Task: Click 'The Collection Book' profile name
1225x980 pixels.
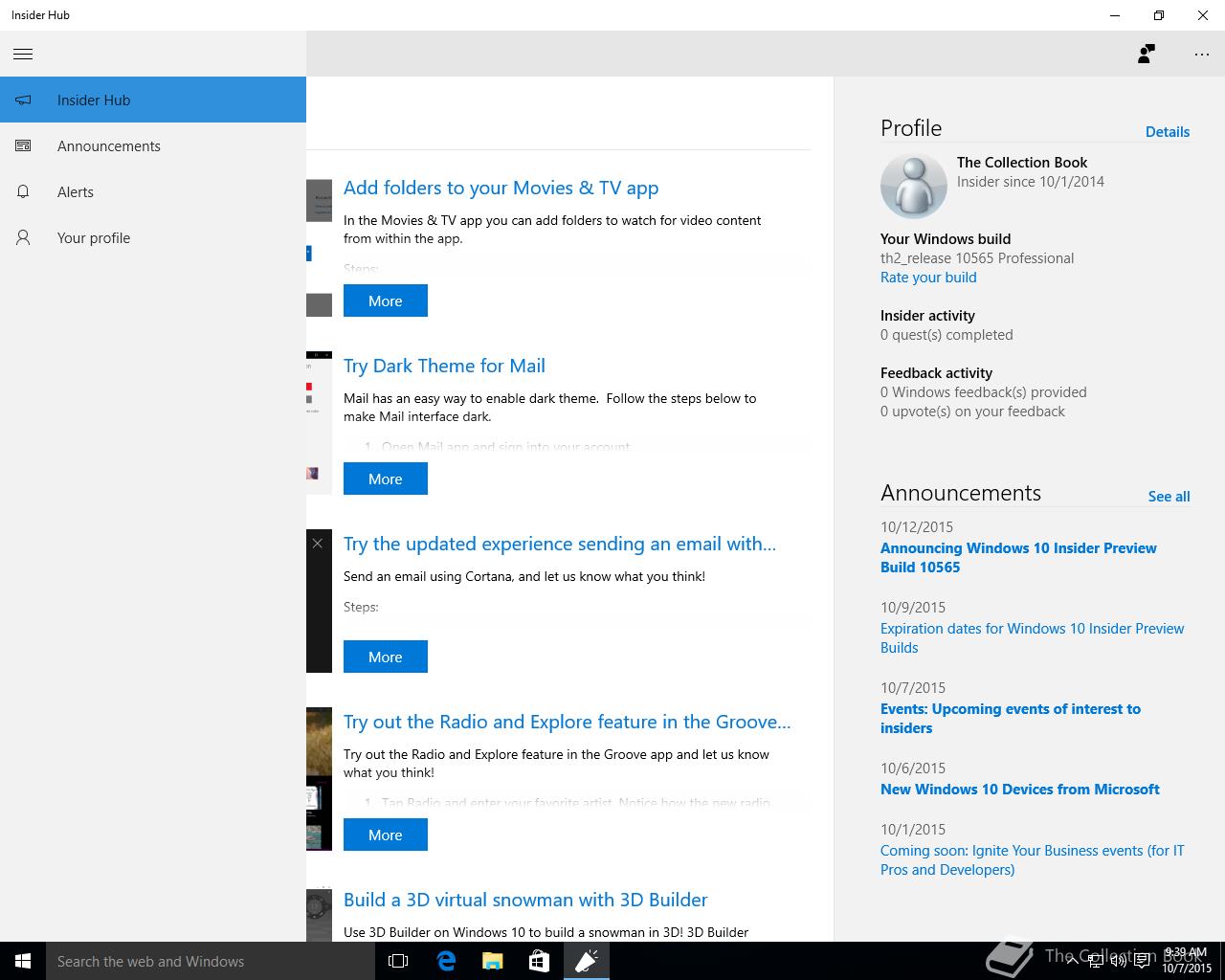Action: click(x=1022, y=163)
